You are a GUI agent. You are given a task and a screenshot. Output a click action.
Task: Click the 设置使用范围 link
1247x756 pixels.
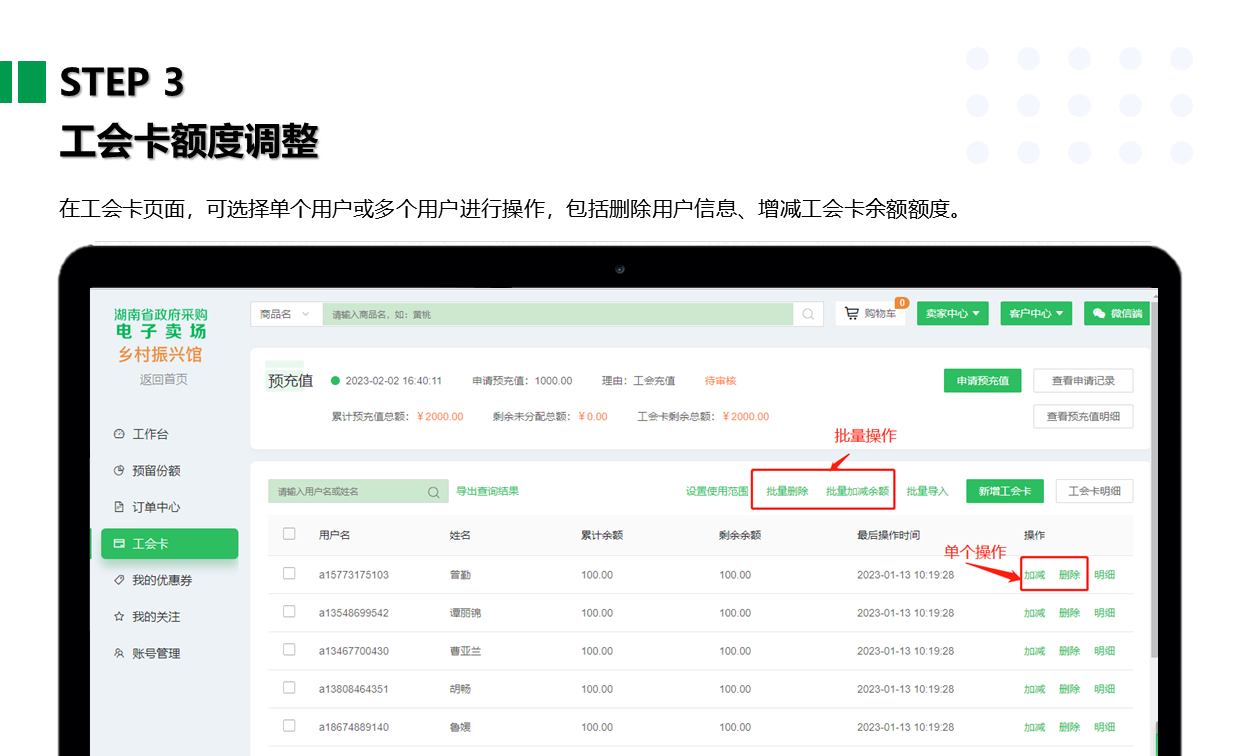717,491
